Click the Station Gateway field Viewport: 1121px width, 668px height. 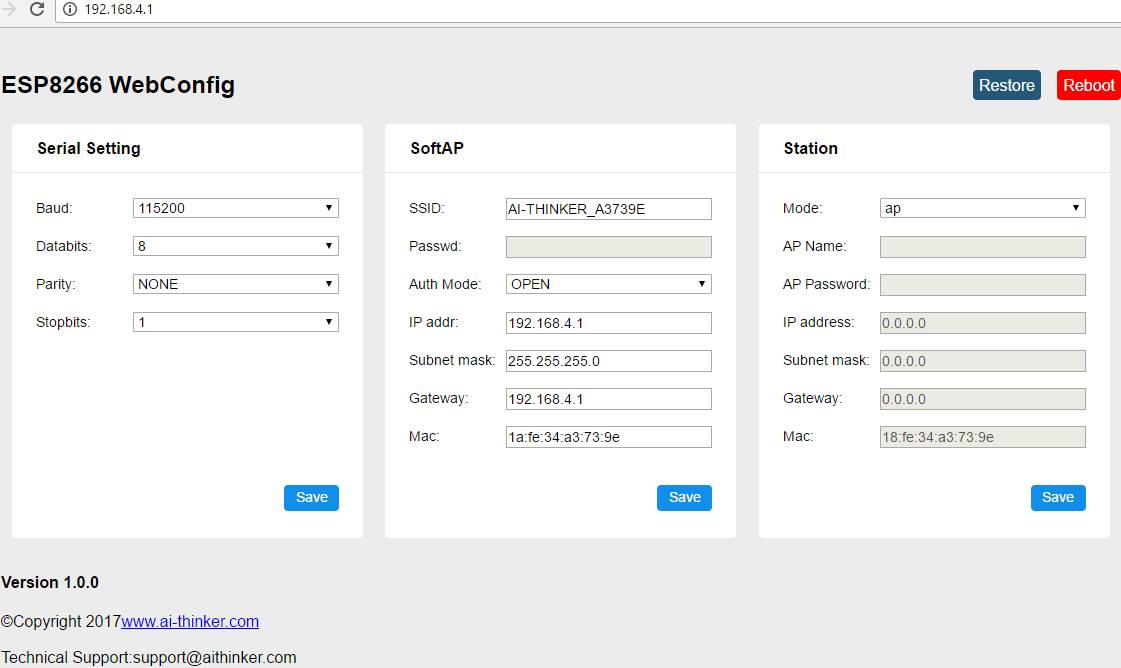tap(982, 398)
